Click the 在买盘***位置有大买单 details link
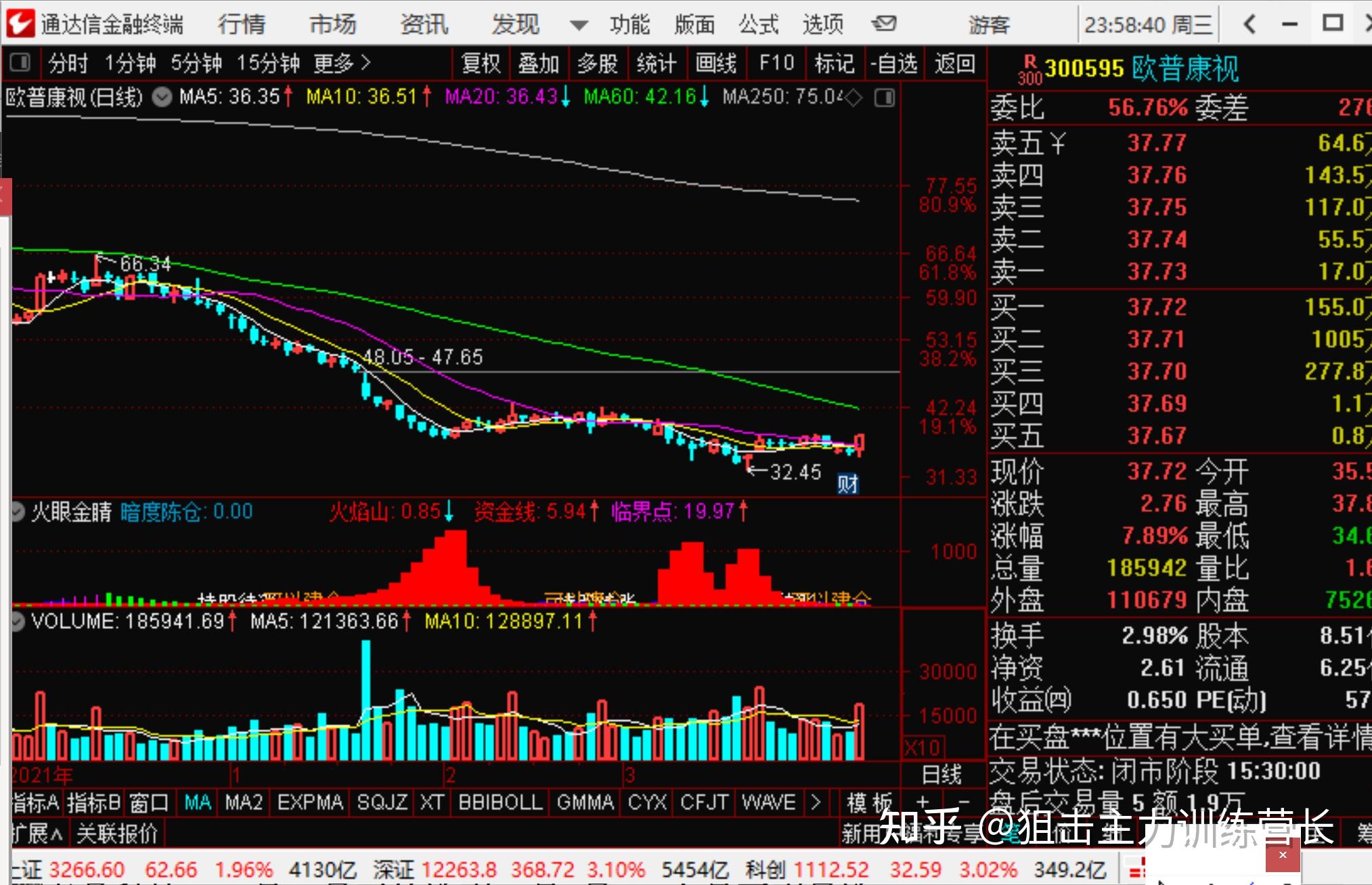The height and width of the screenshot is (885, 1372). (1180, 737)
